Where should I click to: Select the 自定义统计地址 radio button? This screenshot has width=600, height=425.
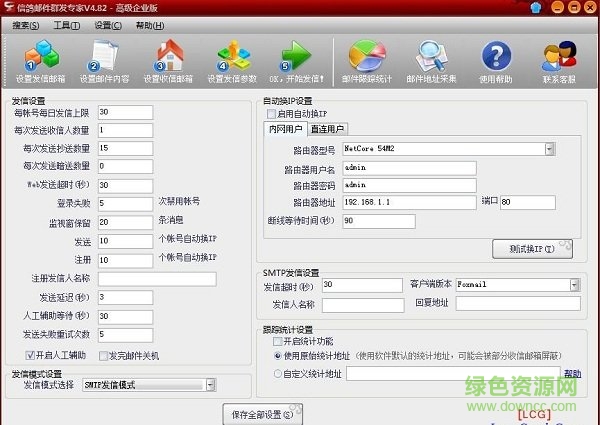[278, 374]
